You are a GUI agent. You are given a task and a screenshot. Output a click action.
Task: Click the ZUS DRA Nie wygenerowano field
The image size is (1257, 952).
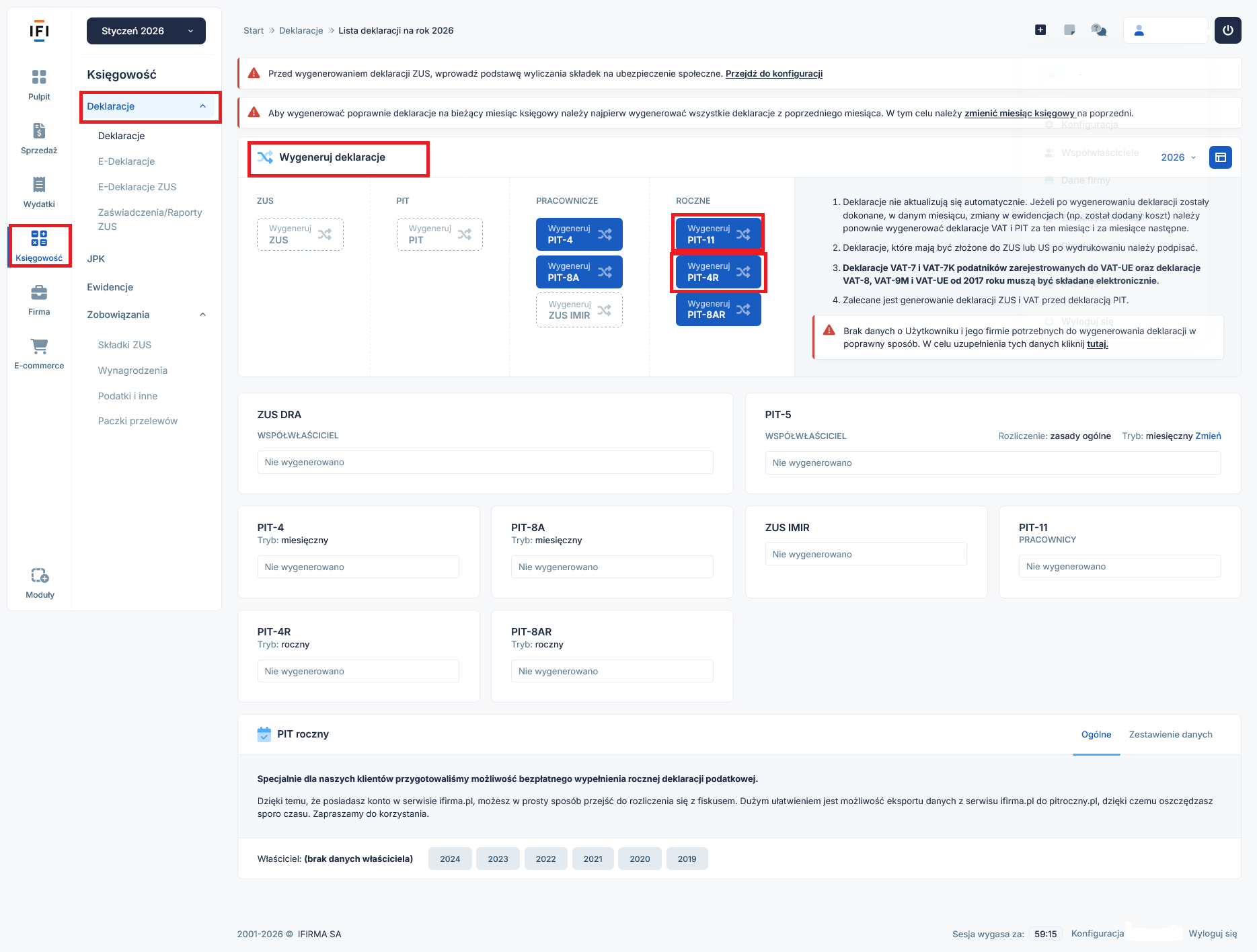tap(485, 463)
